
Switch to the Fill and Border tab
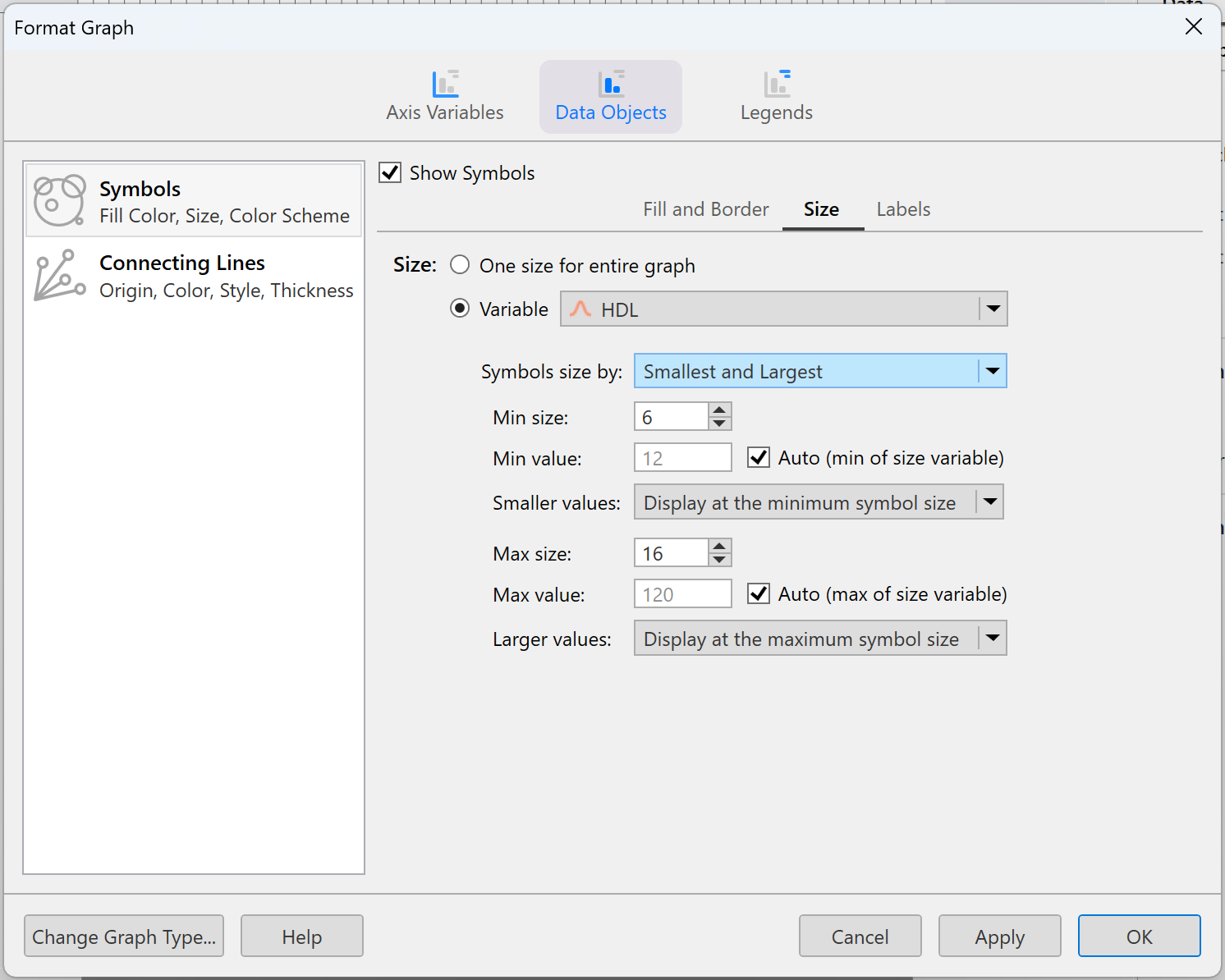705,209
